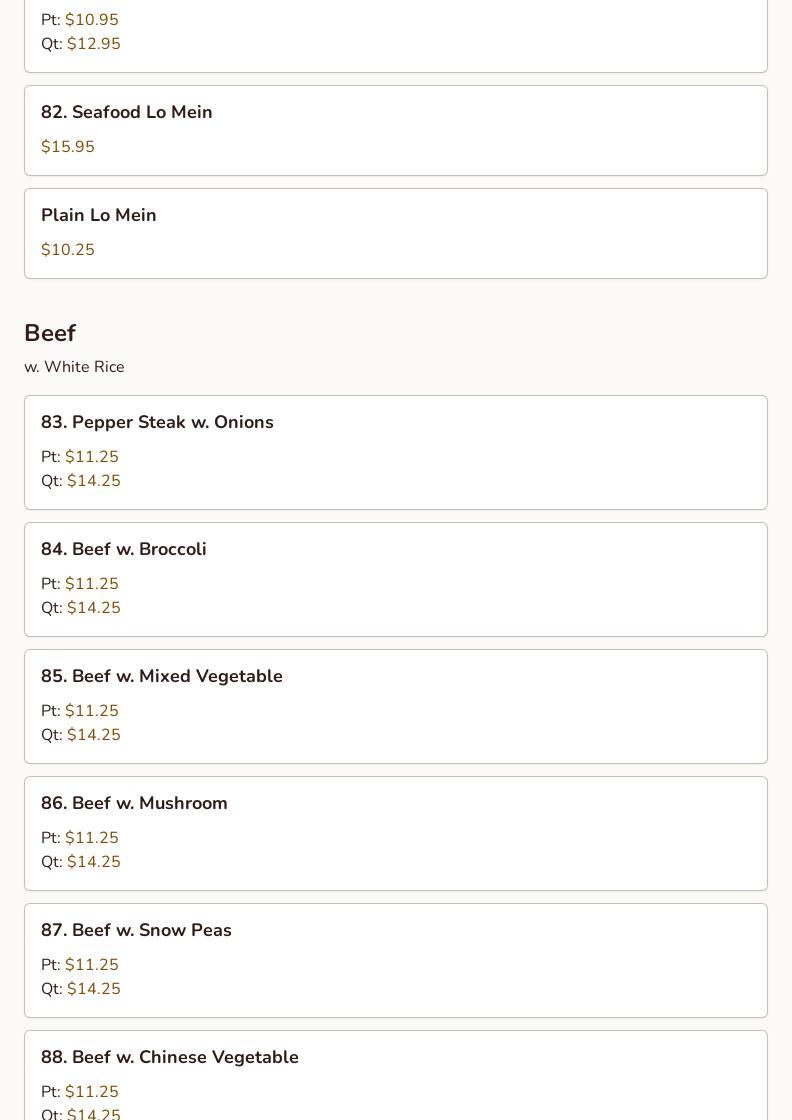Select Qt price for Beef w. Mixed Vegetable
The image size is (792, 1120).
point(81,735)
